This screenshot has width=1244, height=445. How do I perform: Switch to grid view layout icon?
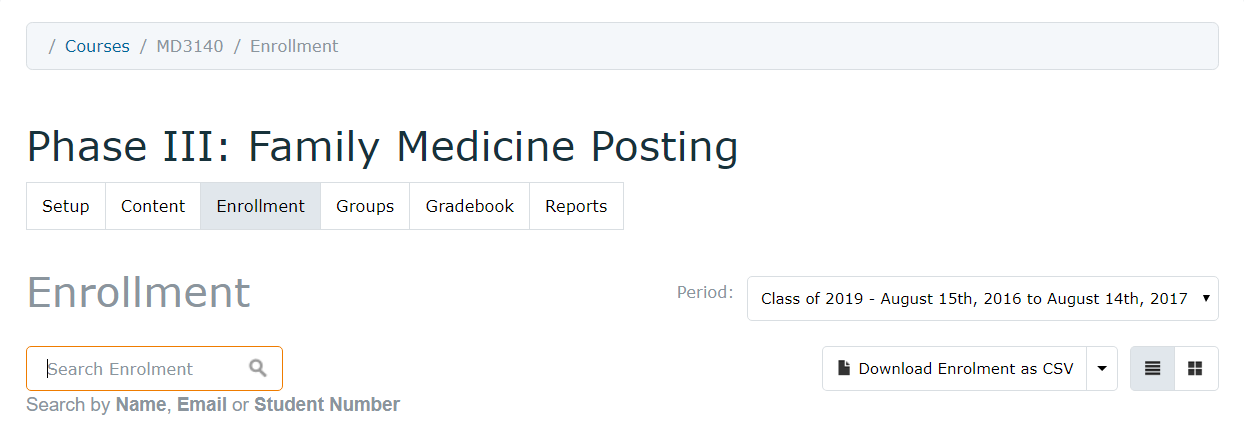tap(1196, 368)
